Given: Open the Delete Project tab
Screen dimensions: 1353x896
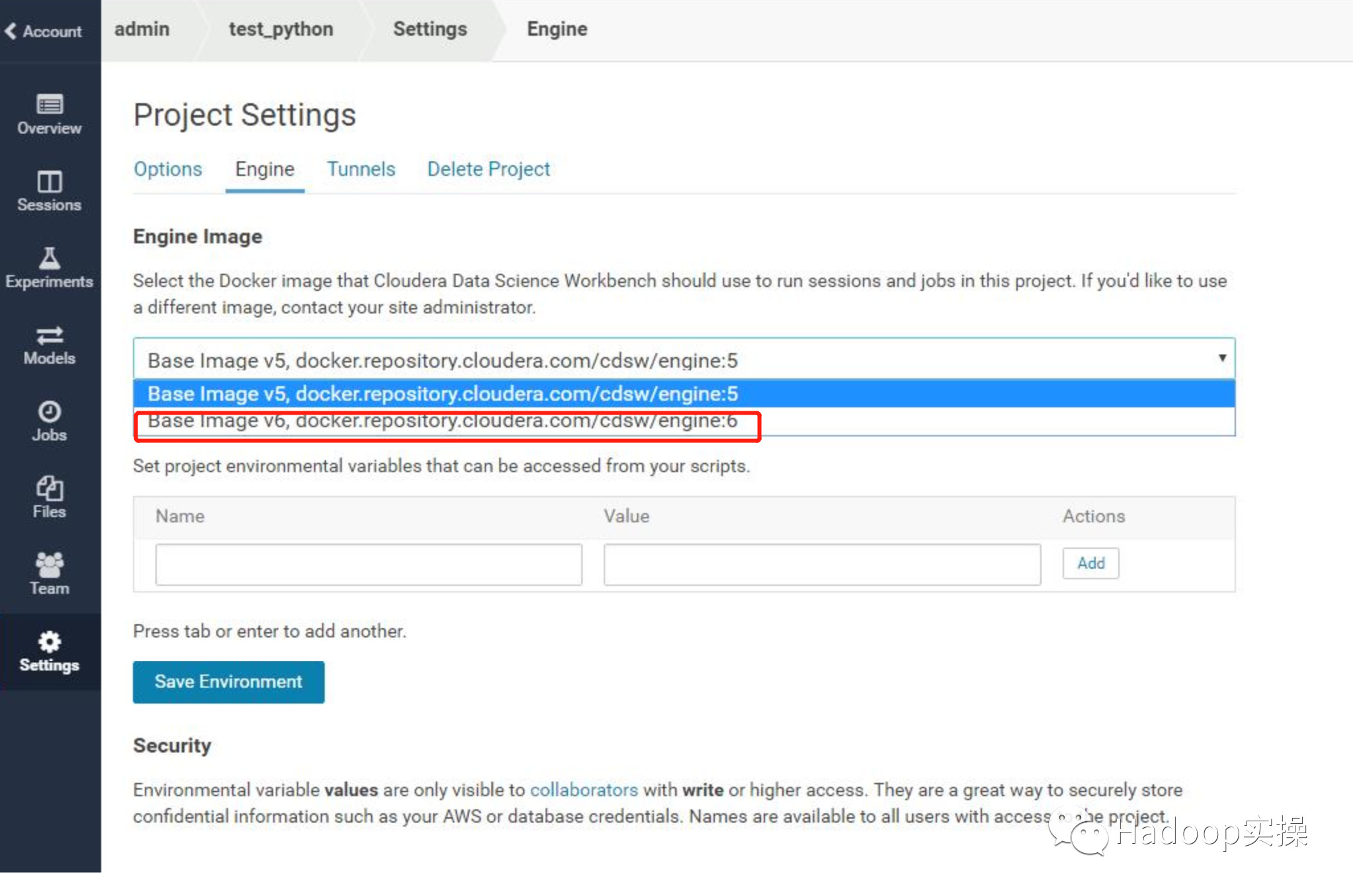Looking at the screenshot, I should (488, 169).
